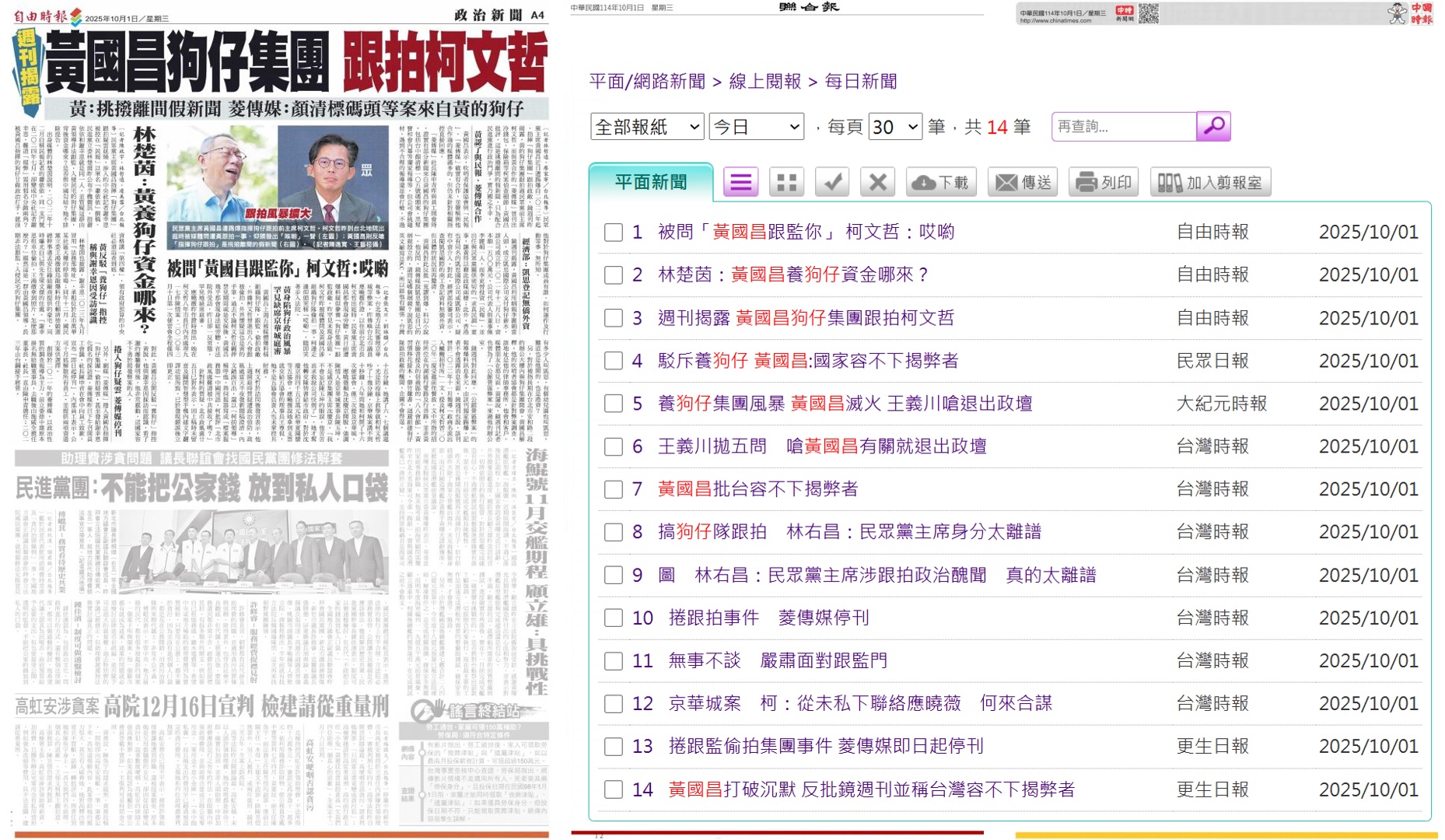The height and width of the screenshot is (840, 1445).
Task: Tick the checkbox for article 11
Action: (x=614, y=661)
